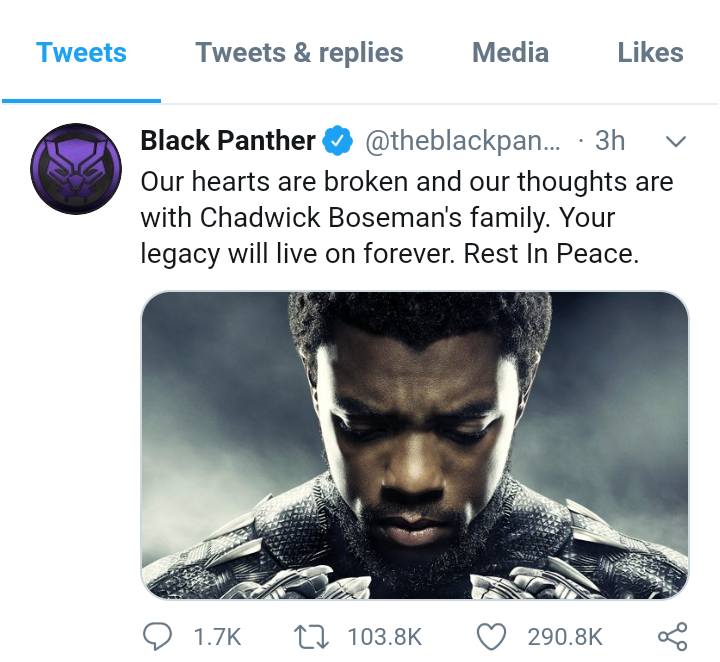Click the 290.8K likes count
The width and height of the screenshot is (720, 662).
565,637
